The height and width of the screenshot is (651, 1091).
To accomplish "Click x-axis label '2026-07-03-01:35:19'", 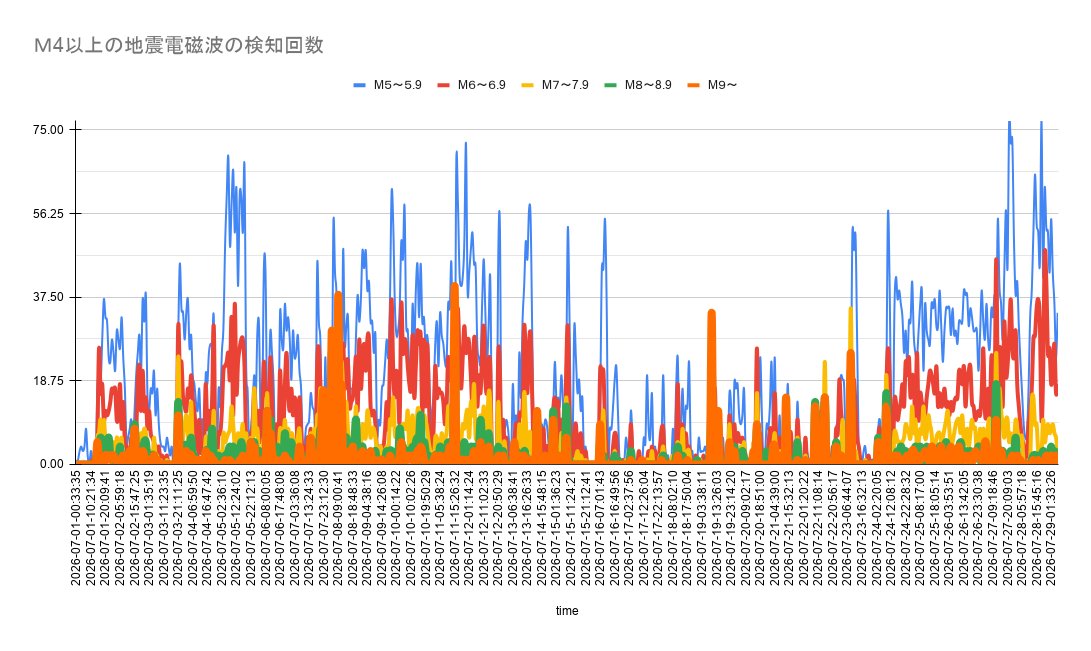I will tap(149, 528).
